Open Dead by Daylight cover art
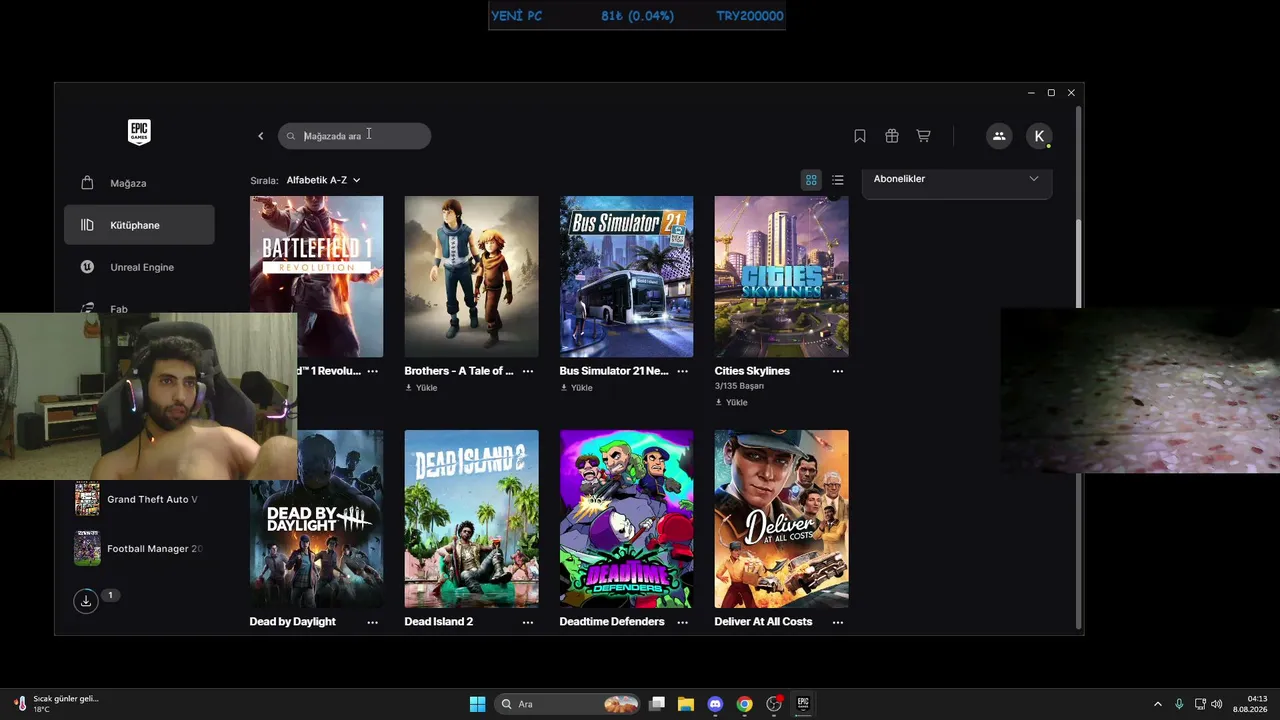The width and height of the screenshot is (1280, 720). [x=316, y=519]
